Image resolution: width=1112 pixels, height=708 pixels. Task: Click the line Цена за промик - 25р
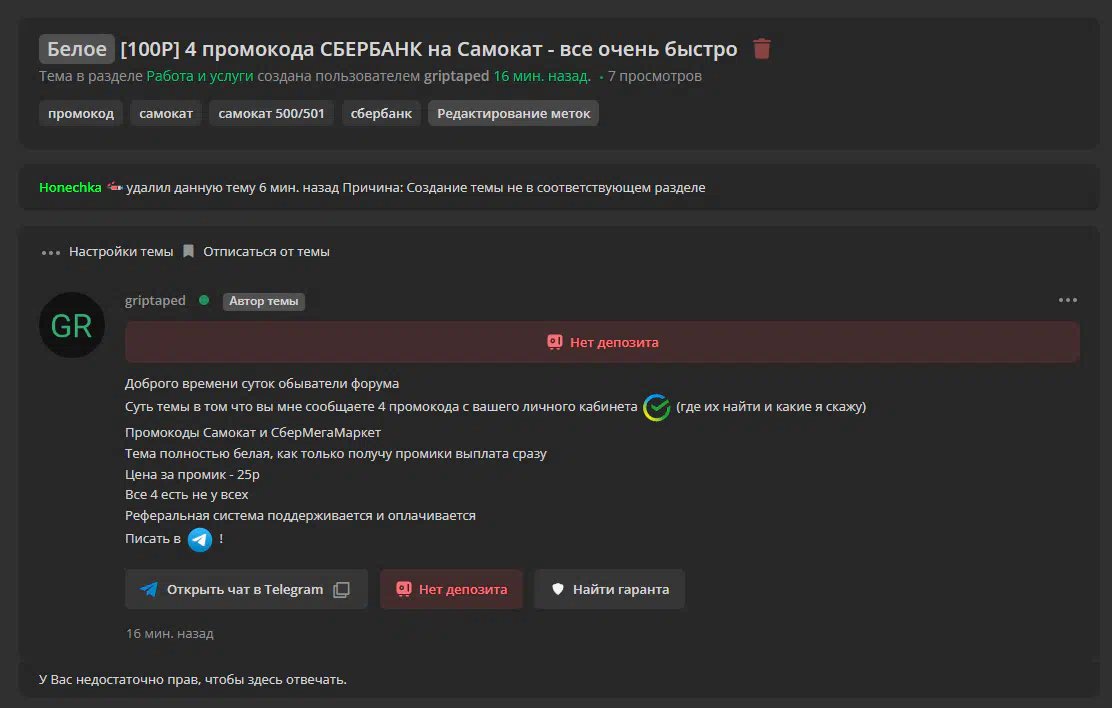[192, 474]
